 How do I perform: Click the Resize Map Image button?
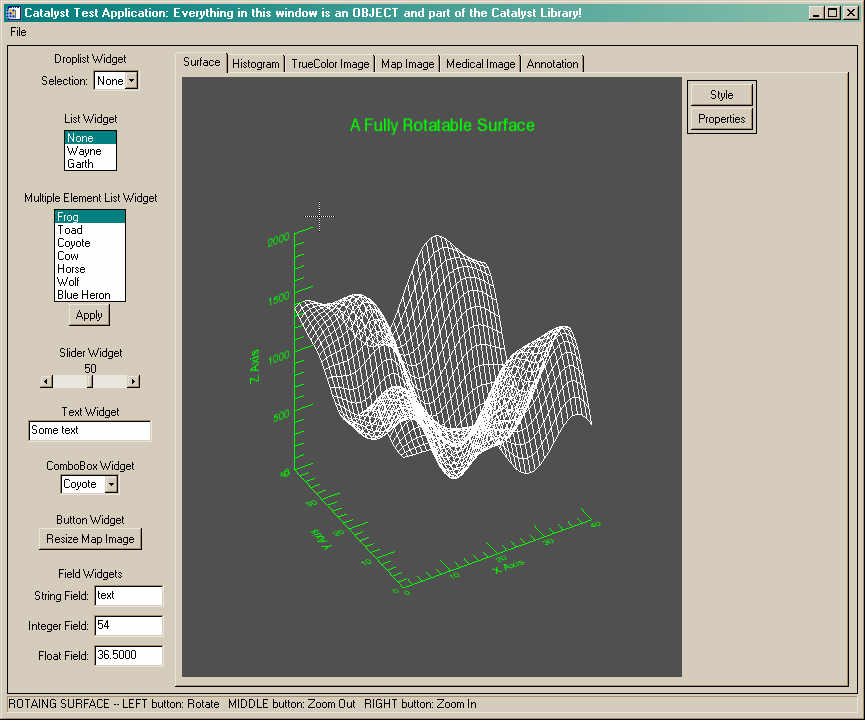click(x=89, y=538)
